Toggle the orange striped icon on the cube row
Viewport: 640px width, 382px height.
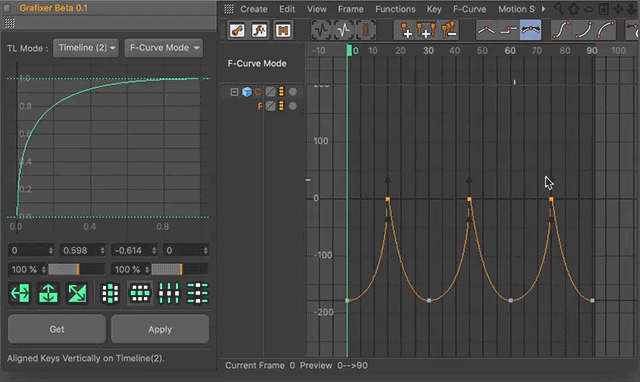(x=281, y=92)
